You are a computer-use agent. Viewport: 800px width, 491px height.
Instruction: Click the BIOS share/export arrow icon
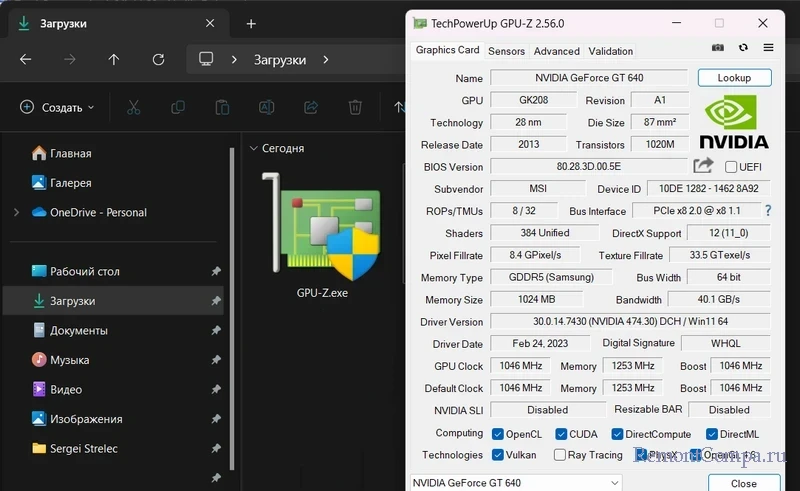tap(703, 166)
